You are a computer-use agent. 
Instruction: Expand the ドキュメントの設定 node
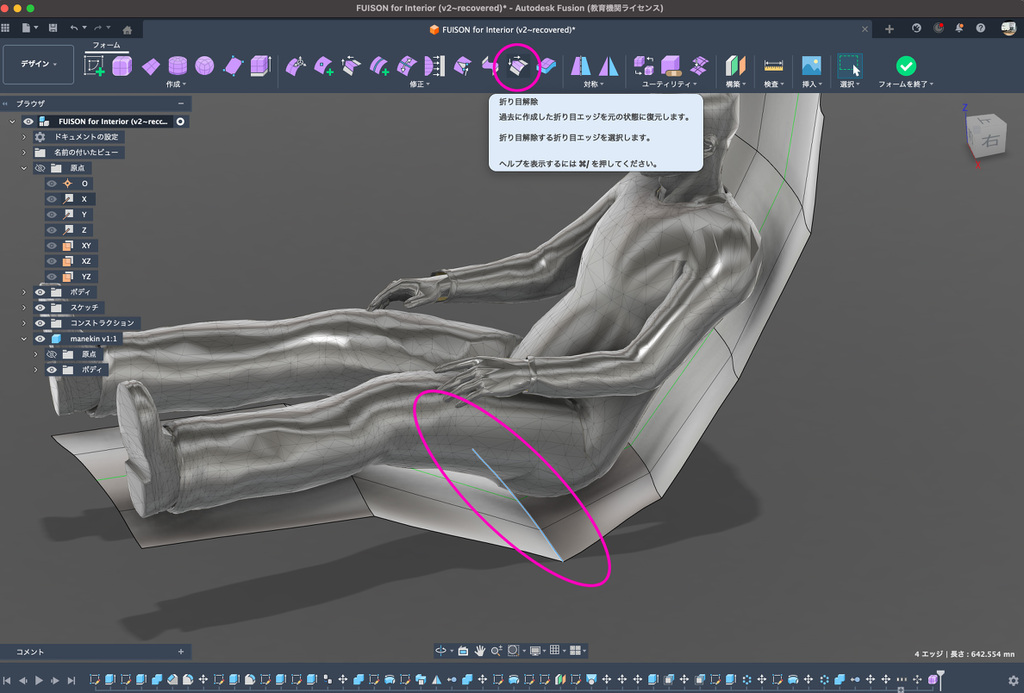tap(24, 137)
